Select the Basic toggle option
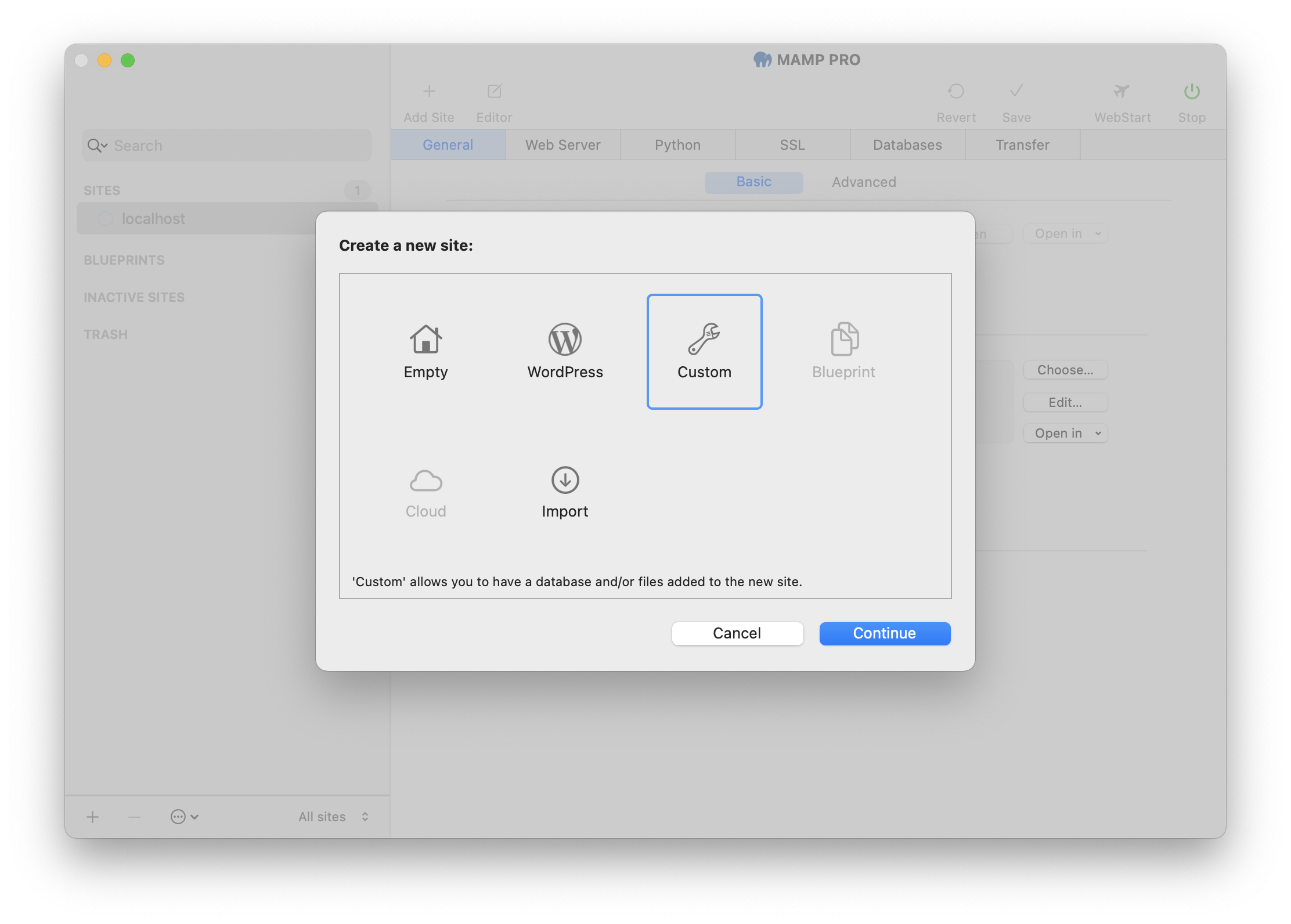 click(753, 181)
